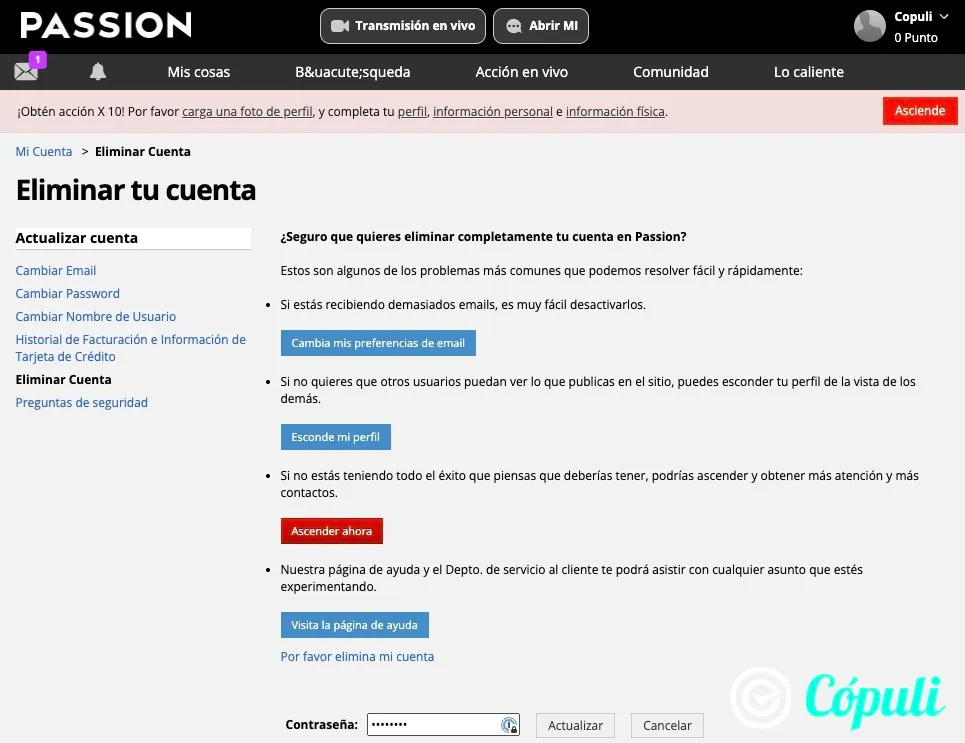Select Cambiar Password in sidebar

[x=68, y=294]
